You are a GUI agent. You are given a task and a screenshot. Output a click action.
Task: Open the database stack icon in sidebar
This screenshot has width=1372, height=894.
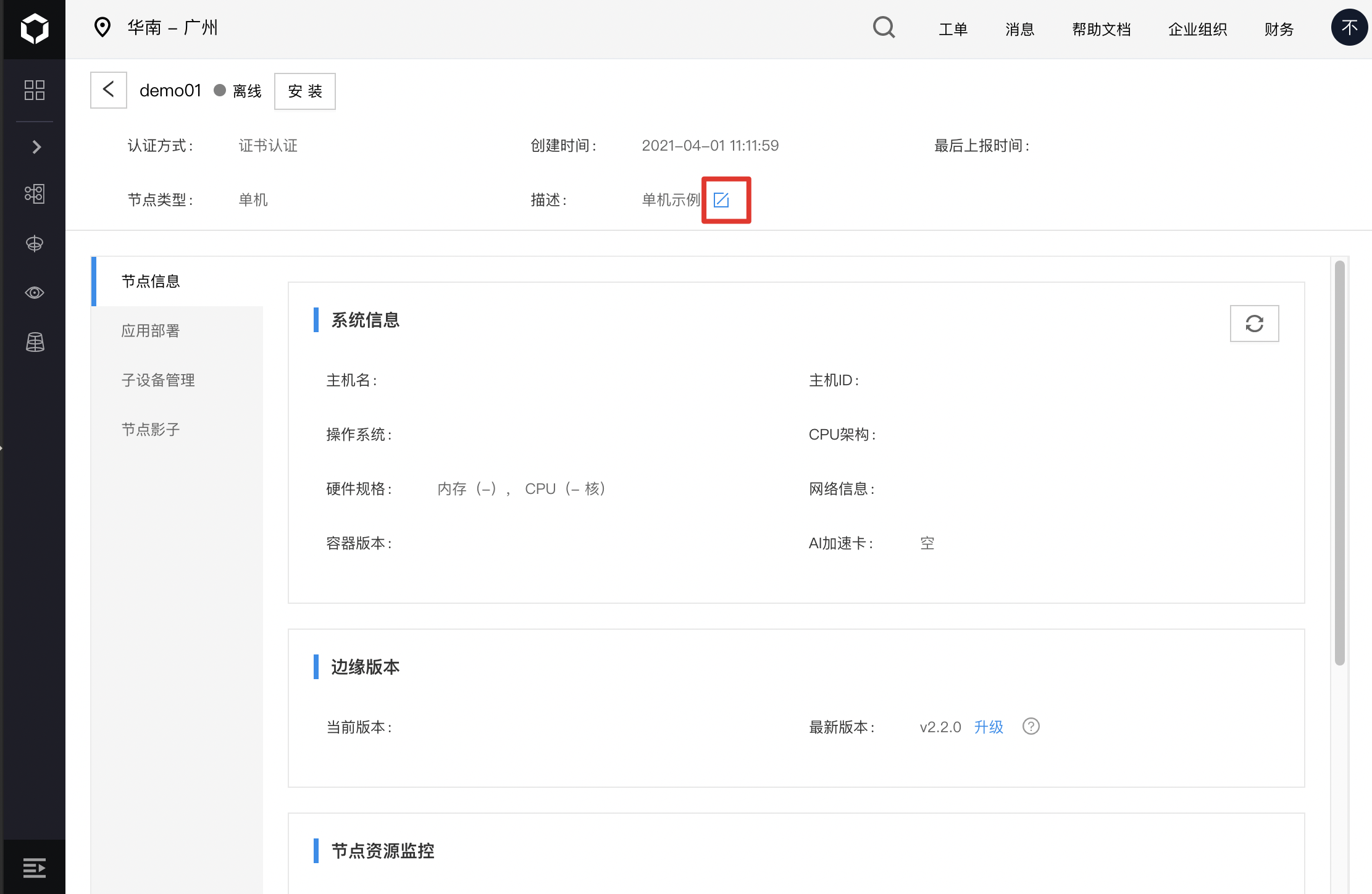35,342
